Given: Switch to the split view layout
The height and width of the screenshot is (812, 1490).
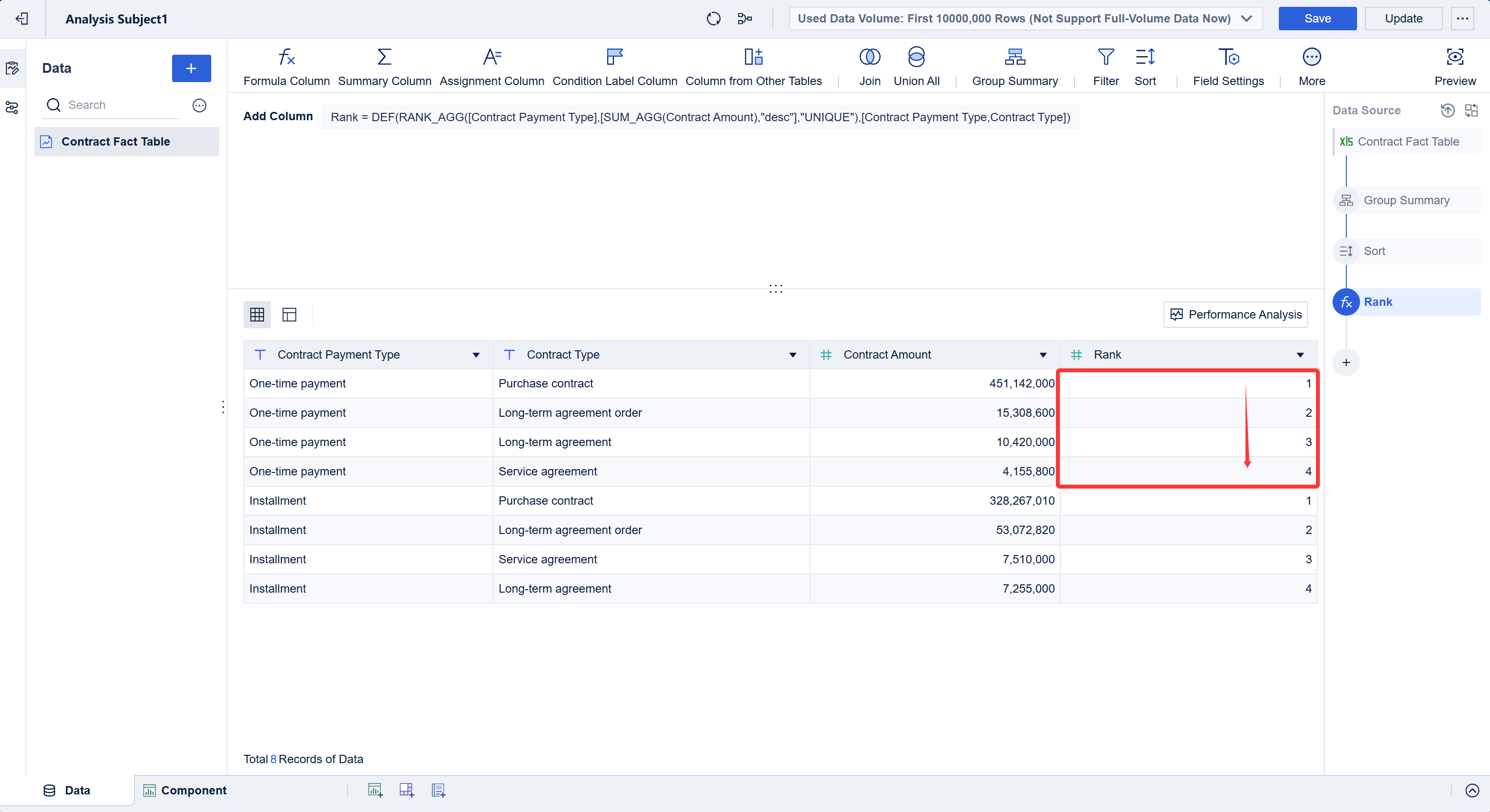Looking at the screenshot, I should (288, 314).
